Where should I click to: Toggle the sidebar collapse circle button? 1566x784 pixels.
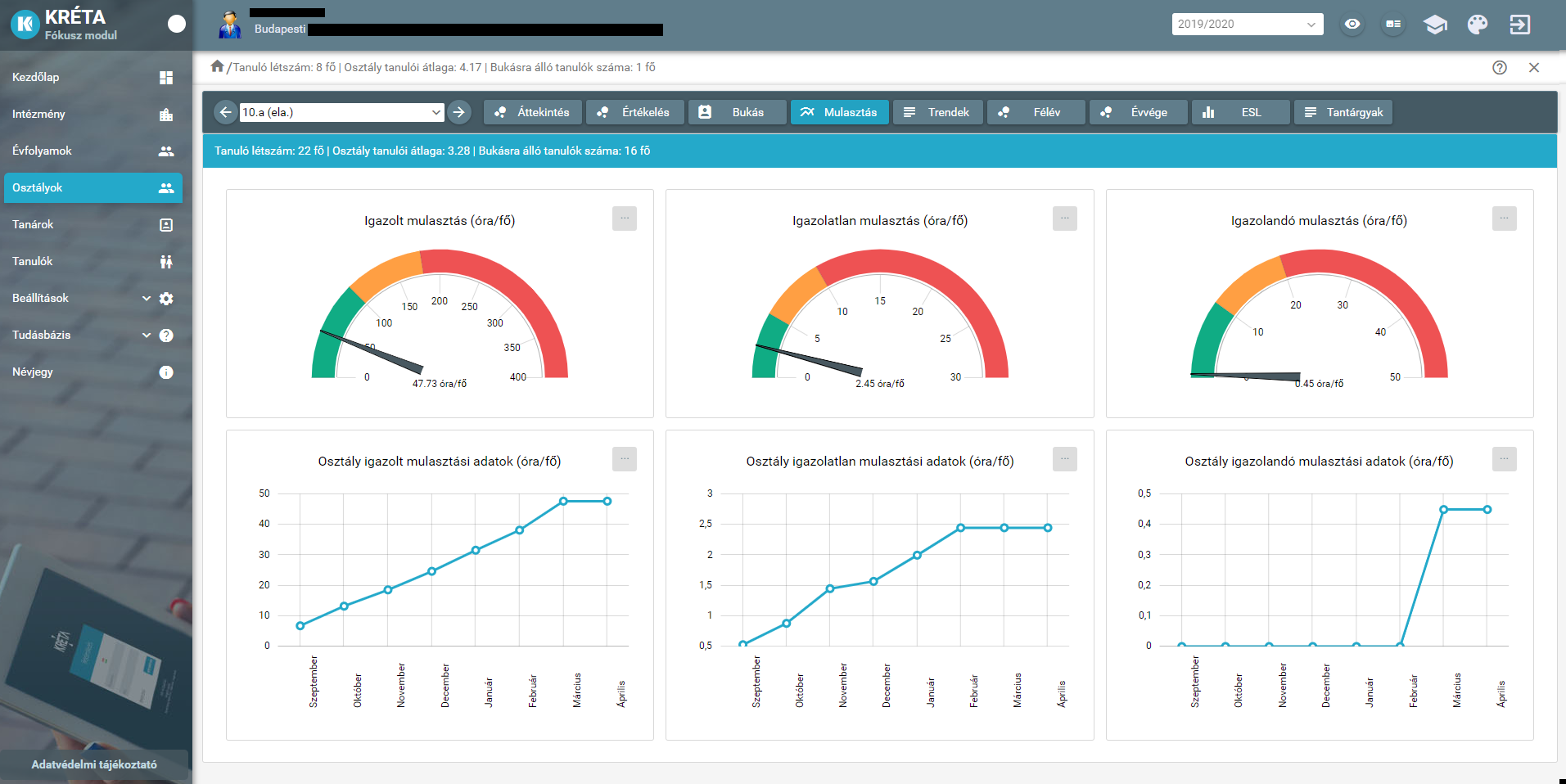point(177,24)
